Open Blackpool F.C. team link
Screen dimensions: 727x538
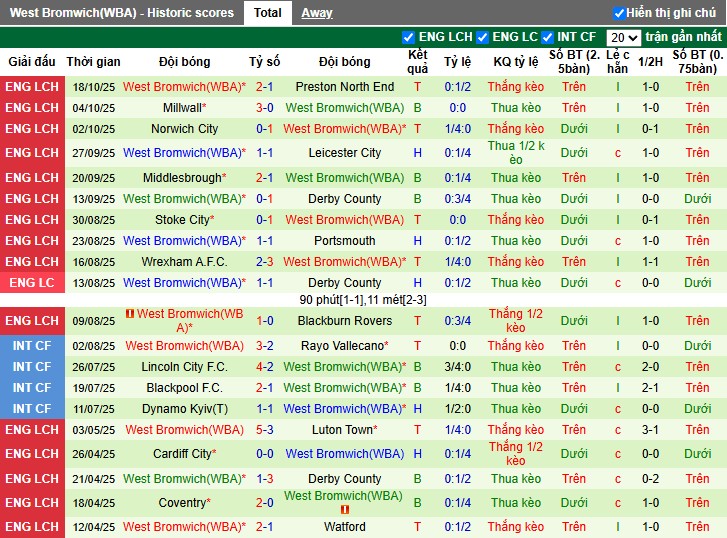click(x=185, y=387)
